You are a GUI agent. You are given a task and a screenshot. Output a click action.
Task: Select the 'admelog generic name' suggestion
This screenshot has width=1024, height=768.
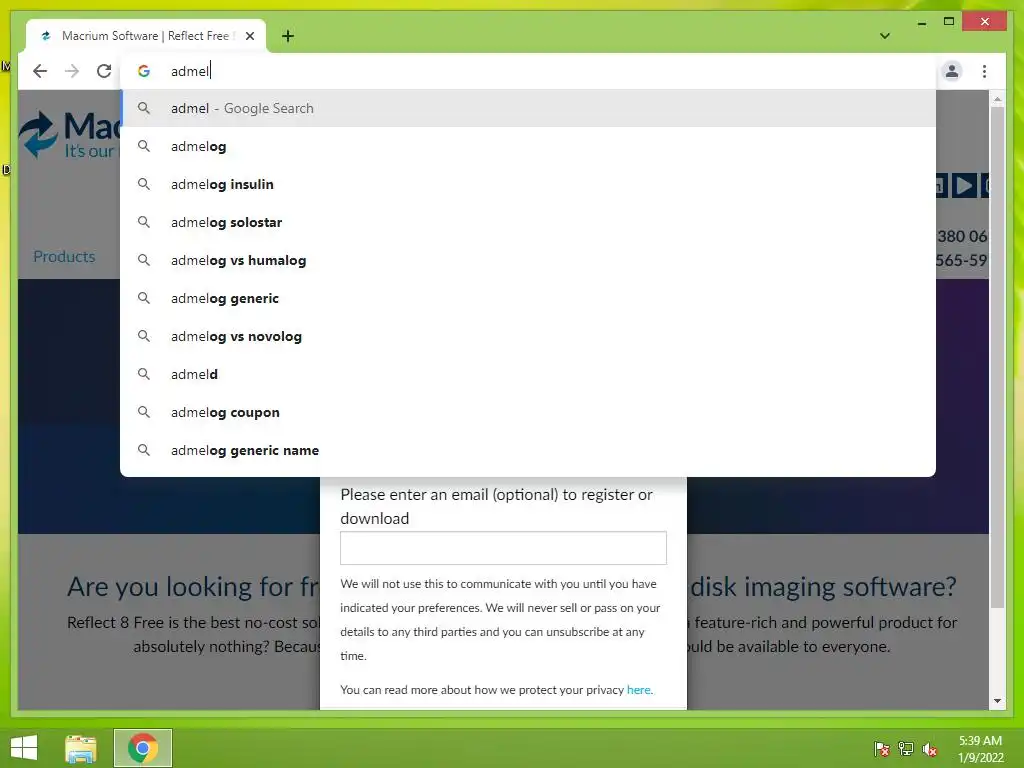[528, 450]
